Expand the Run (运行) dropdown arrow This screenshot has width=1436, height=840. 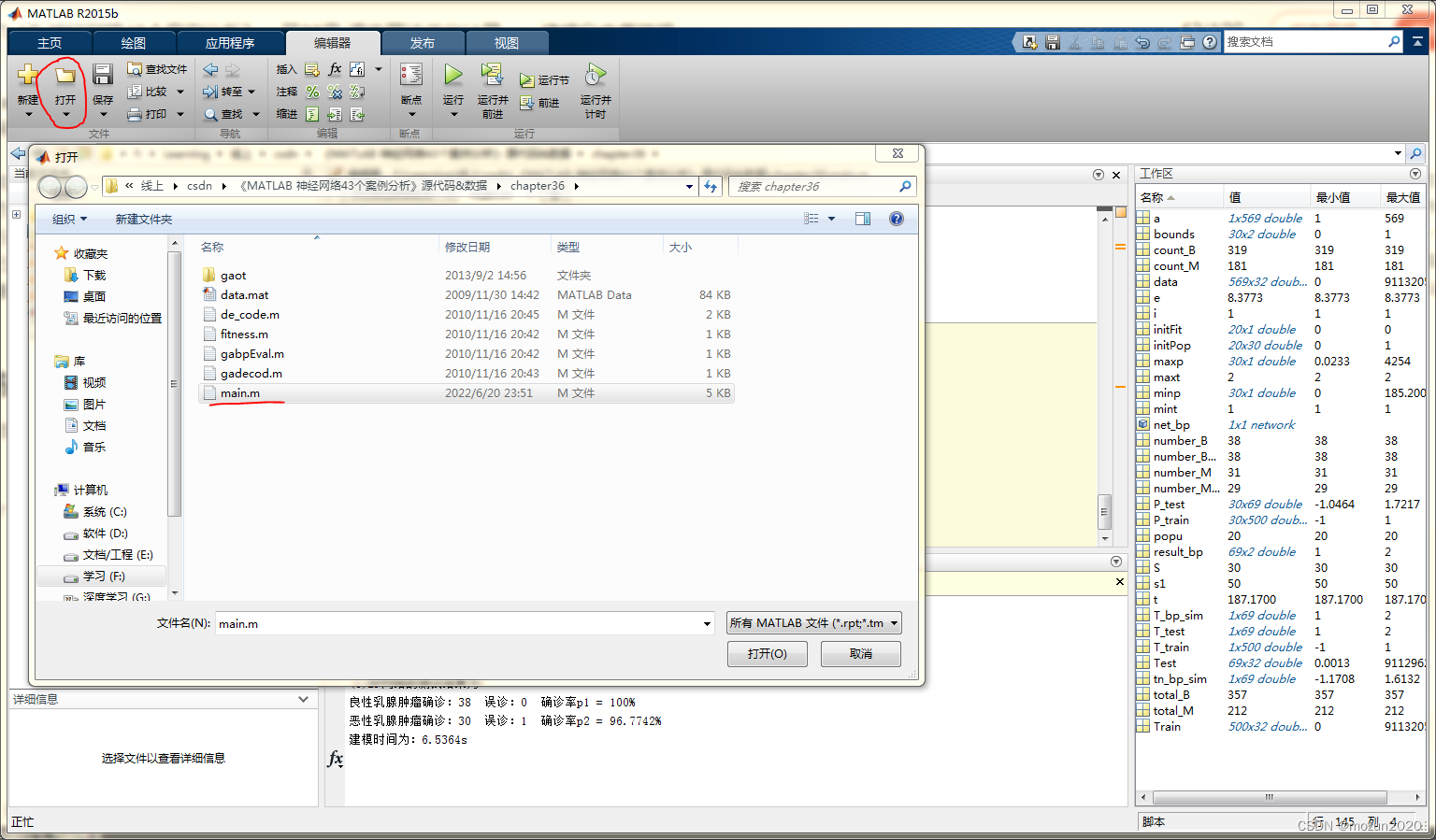tap(453, 115)
